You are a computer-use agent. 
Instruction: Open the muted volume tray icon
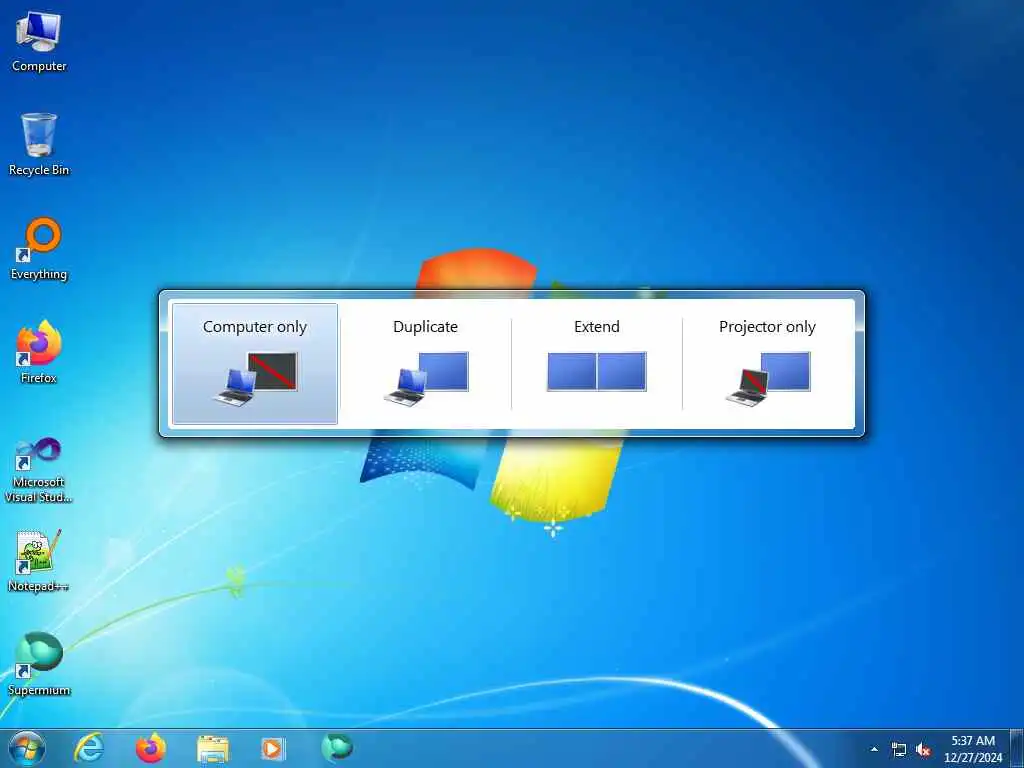[923, 750]
